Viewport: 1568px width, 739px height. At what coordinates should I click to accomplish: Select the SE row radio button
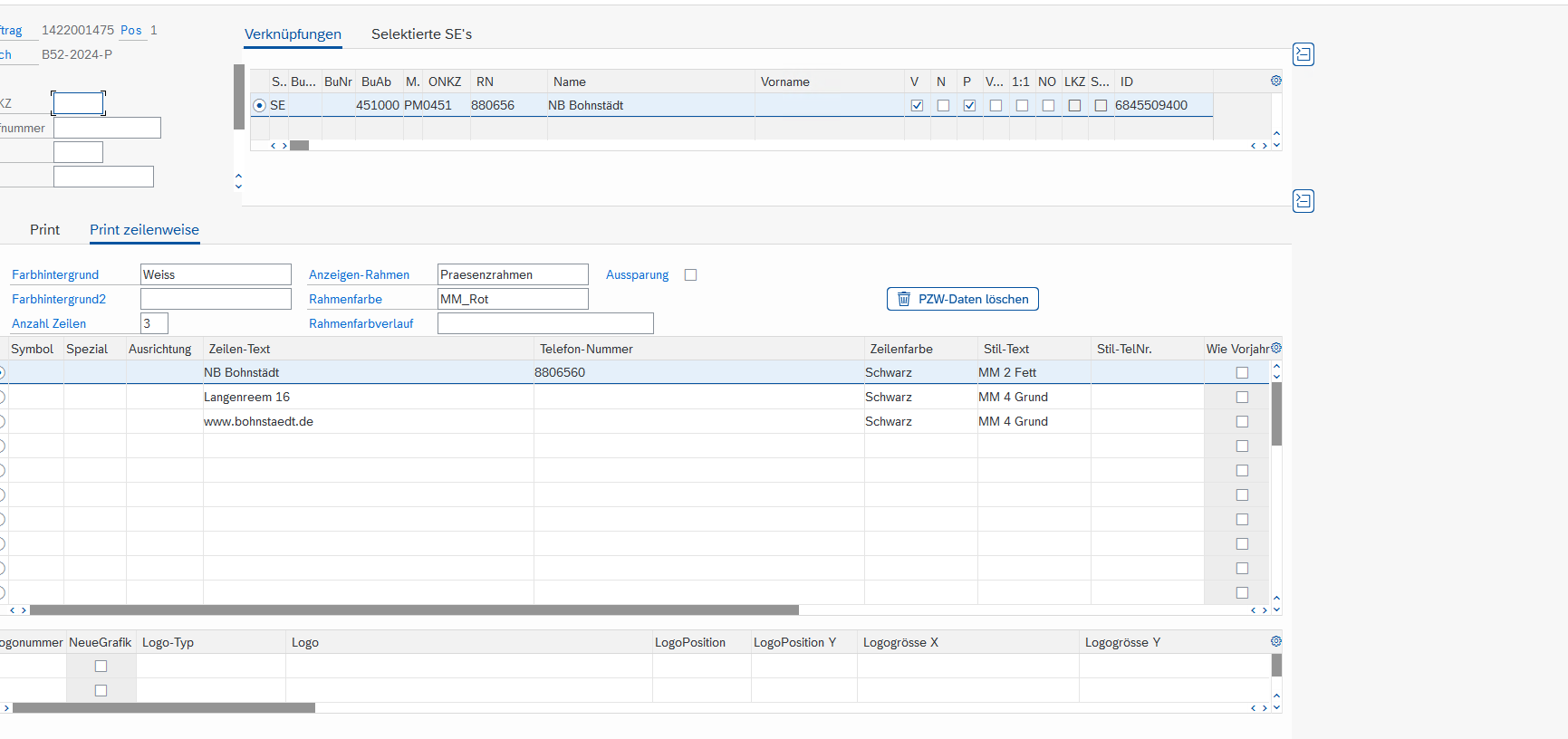[x=260, y=105]
